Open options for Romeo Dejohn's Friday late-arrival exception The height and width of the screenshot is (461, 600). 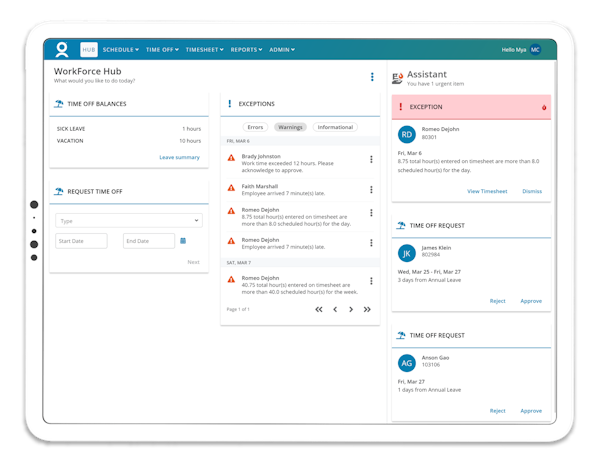coord(371,243)
